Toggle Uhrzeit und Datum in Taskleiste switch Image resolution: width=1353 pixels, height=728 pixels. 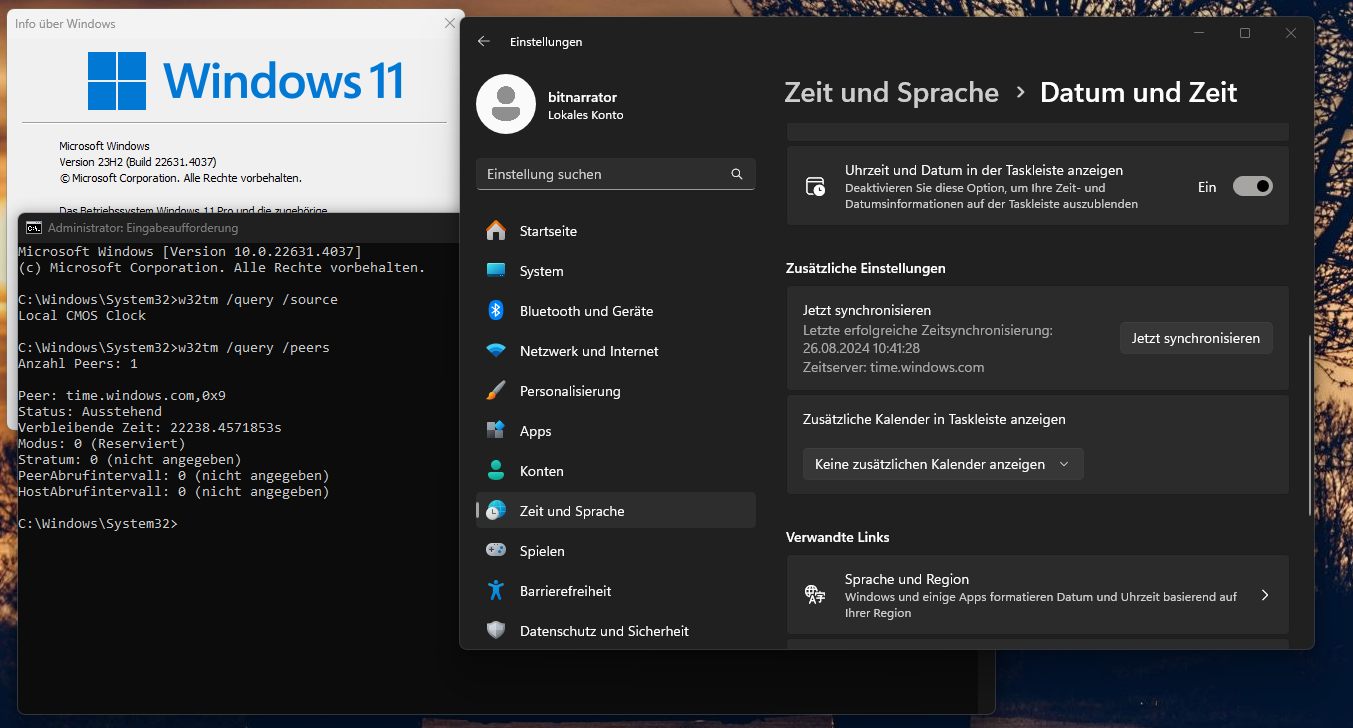point(1252,186)
